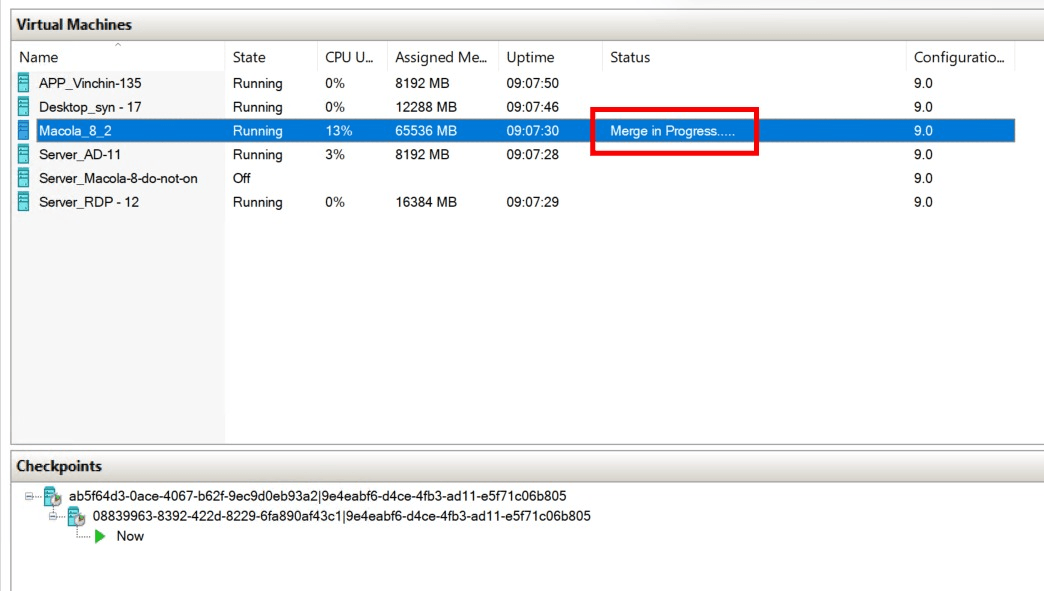The height and width of the screenshot is (591, 1044).
Task: Click the ab5f64d3 checkpoint icon
Action: (x=53, y=496)
